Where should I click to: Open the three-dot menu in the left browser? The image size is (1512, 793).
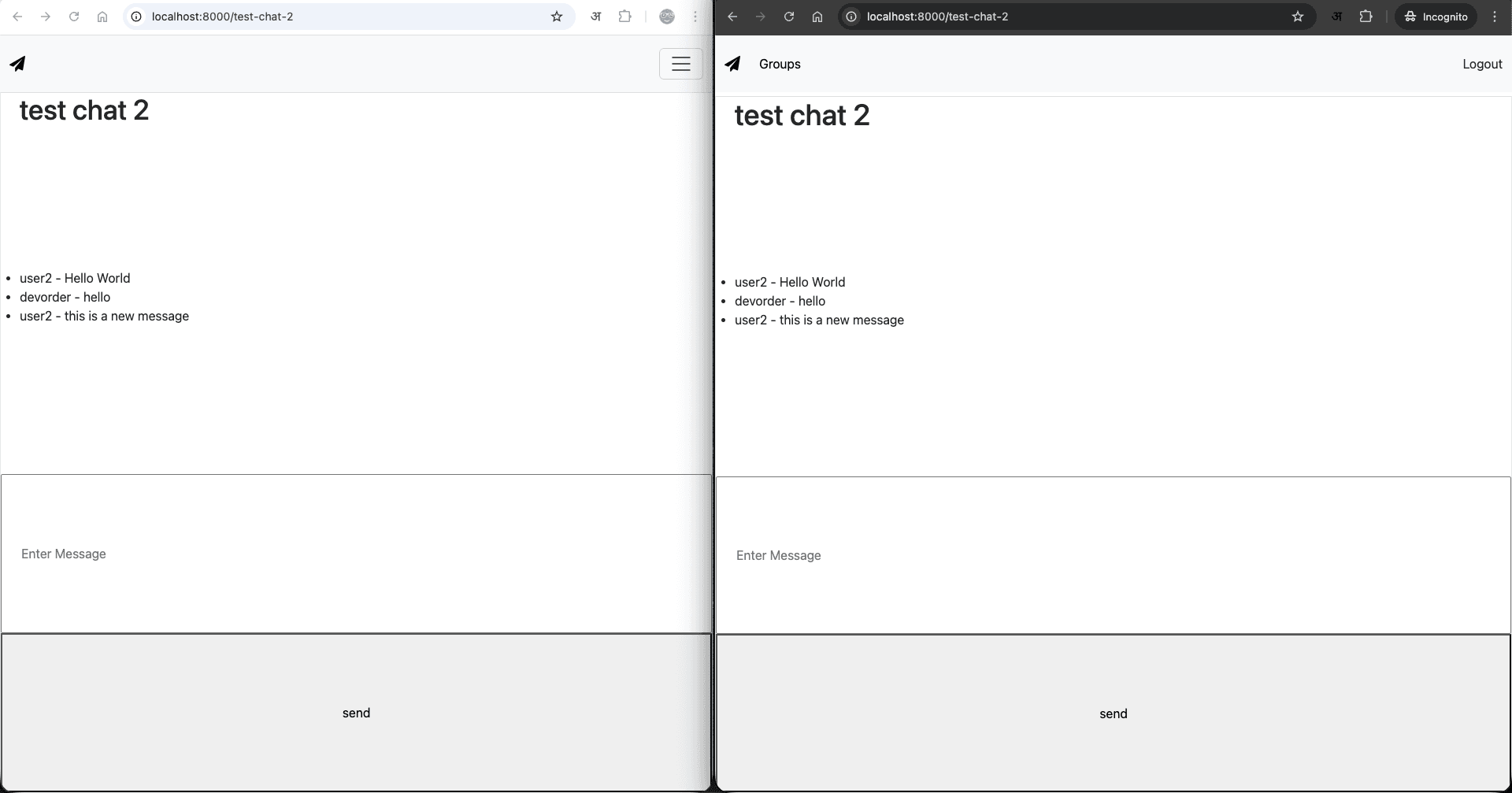tap(696, 16)
